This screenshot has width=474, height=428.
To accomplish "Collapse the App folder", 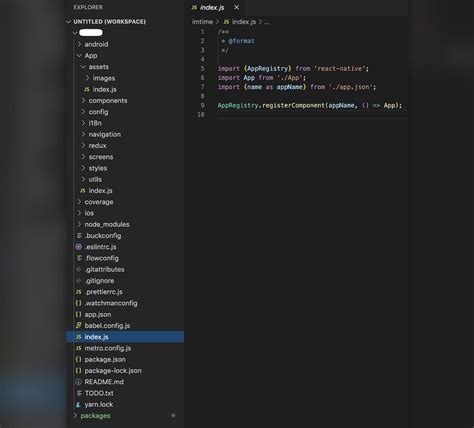I will [91, 55].
